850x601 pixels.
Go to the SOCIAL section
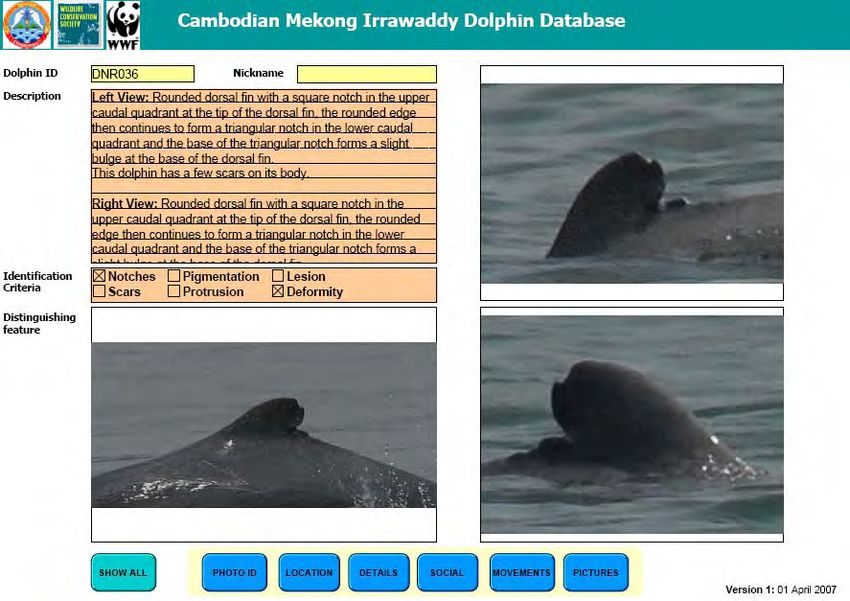point(447,573)
